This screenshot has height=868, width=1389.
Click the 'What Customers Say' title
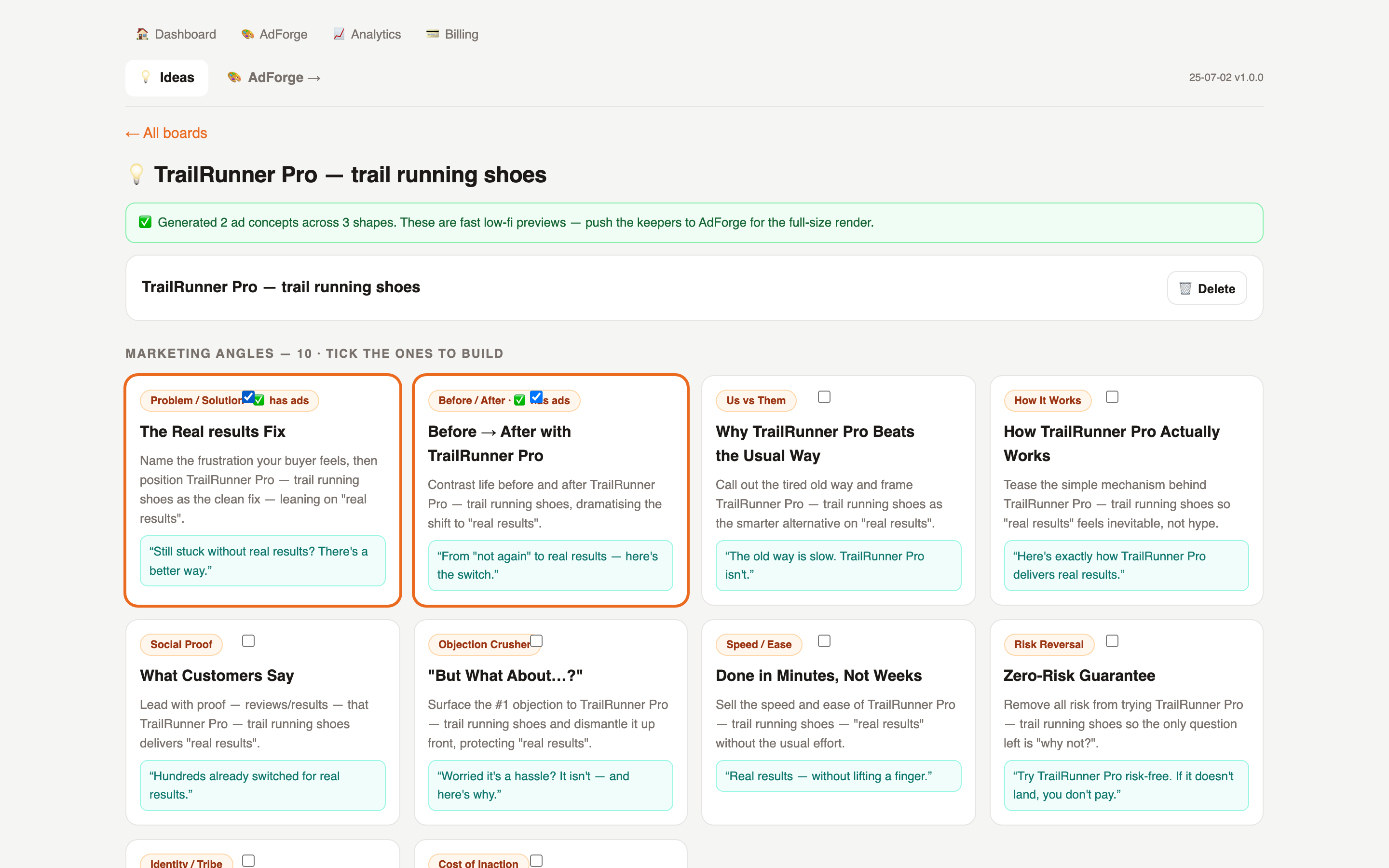217,675
